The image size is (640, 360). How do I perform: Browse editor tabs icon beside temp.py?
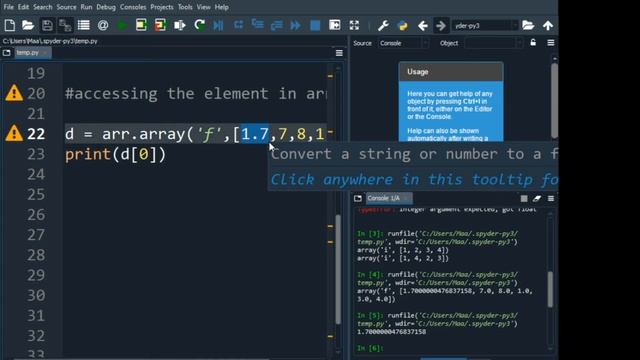pos(7,53)
